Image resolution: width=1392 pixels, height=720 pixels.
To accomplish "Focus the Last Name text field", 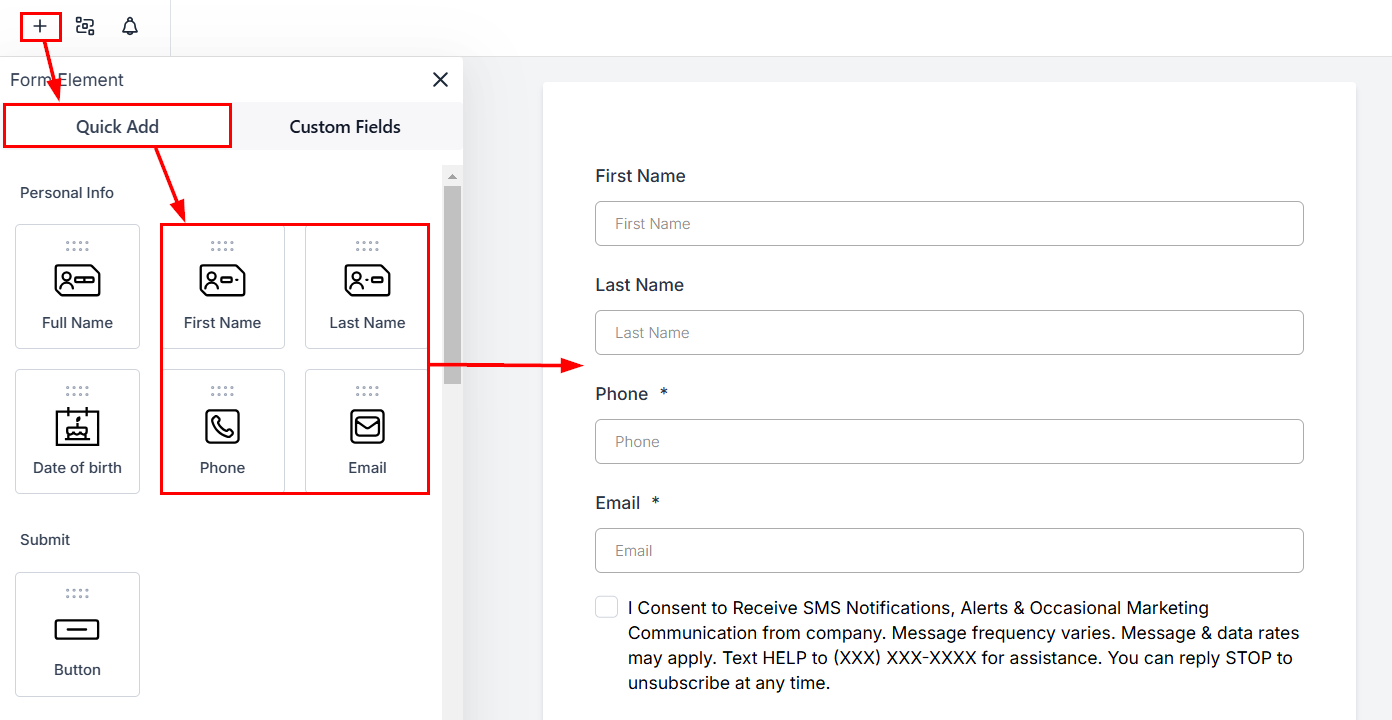I will (x=949, y=333).
